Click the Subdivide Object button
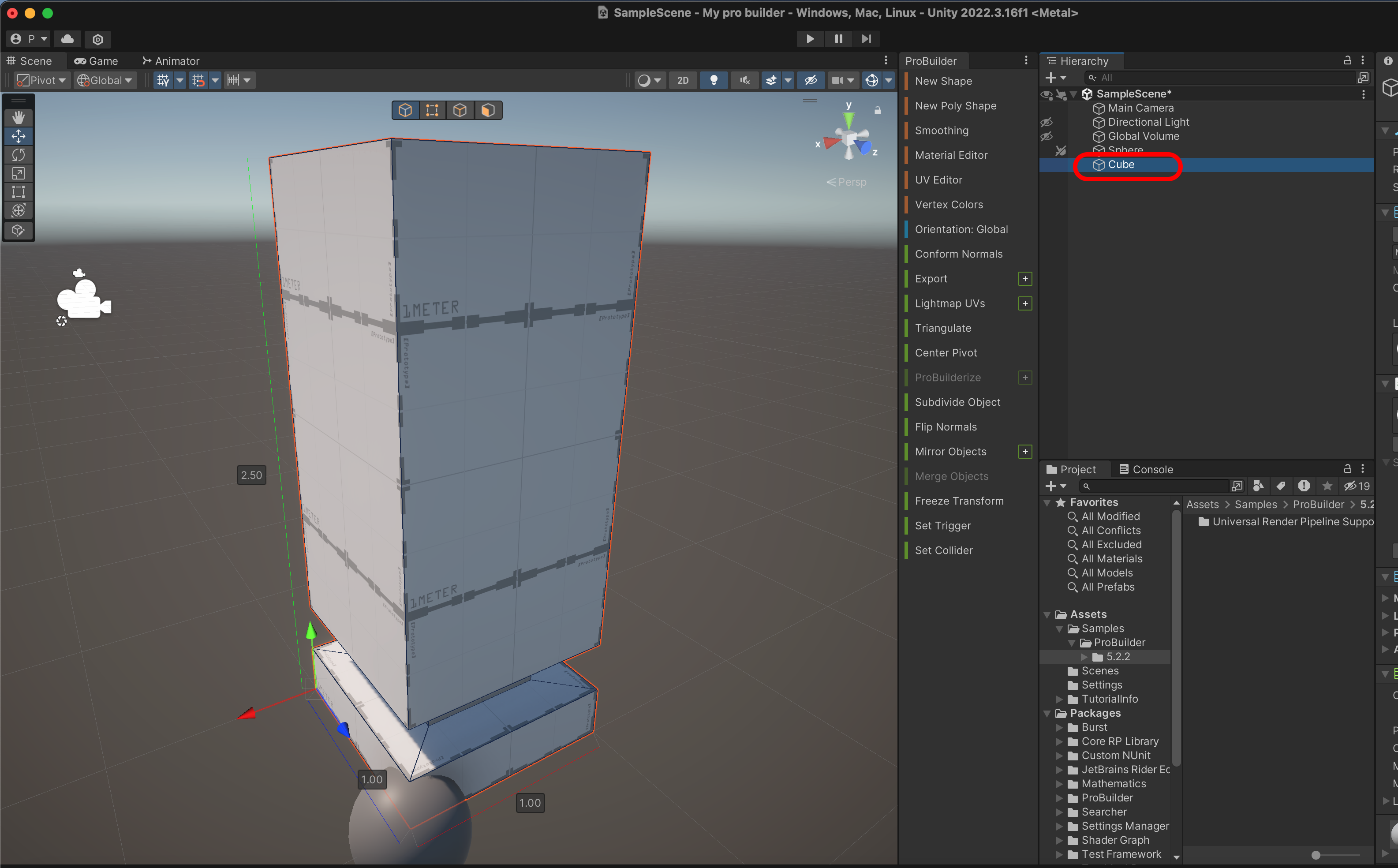Image resolution: width=1398 pixels, height=868 pixels. 957,402
